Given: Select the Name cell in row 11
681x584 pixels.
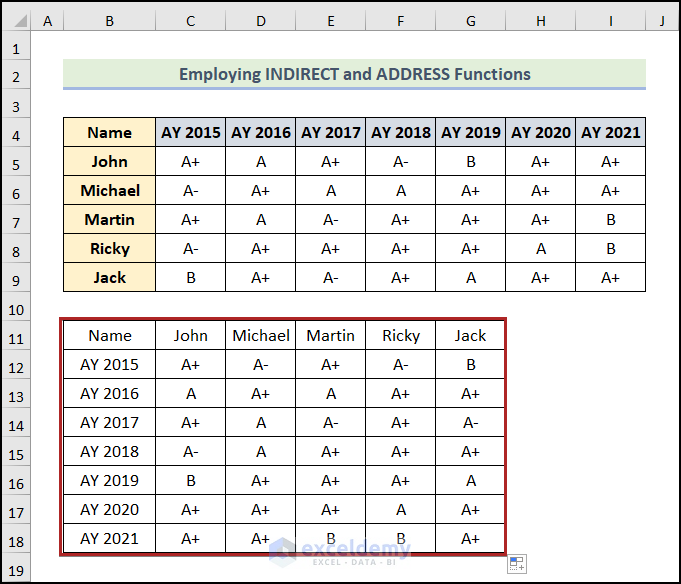Looking at the screenshot, I should tap(109, 336).
